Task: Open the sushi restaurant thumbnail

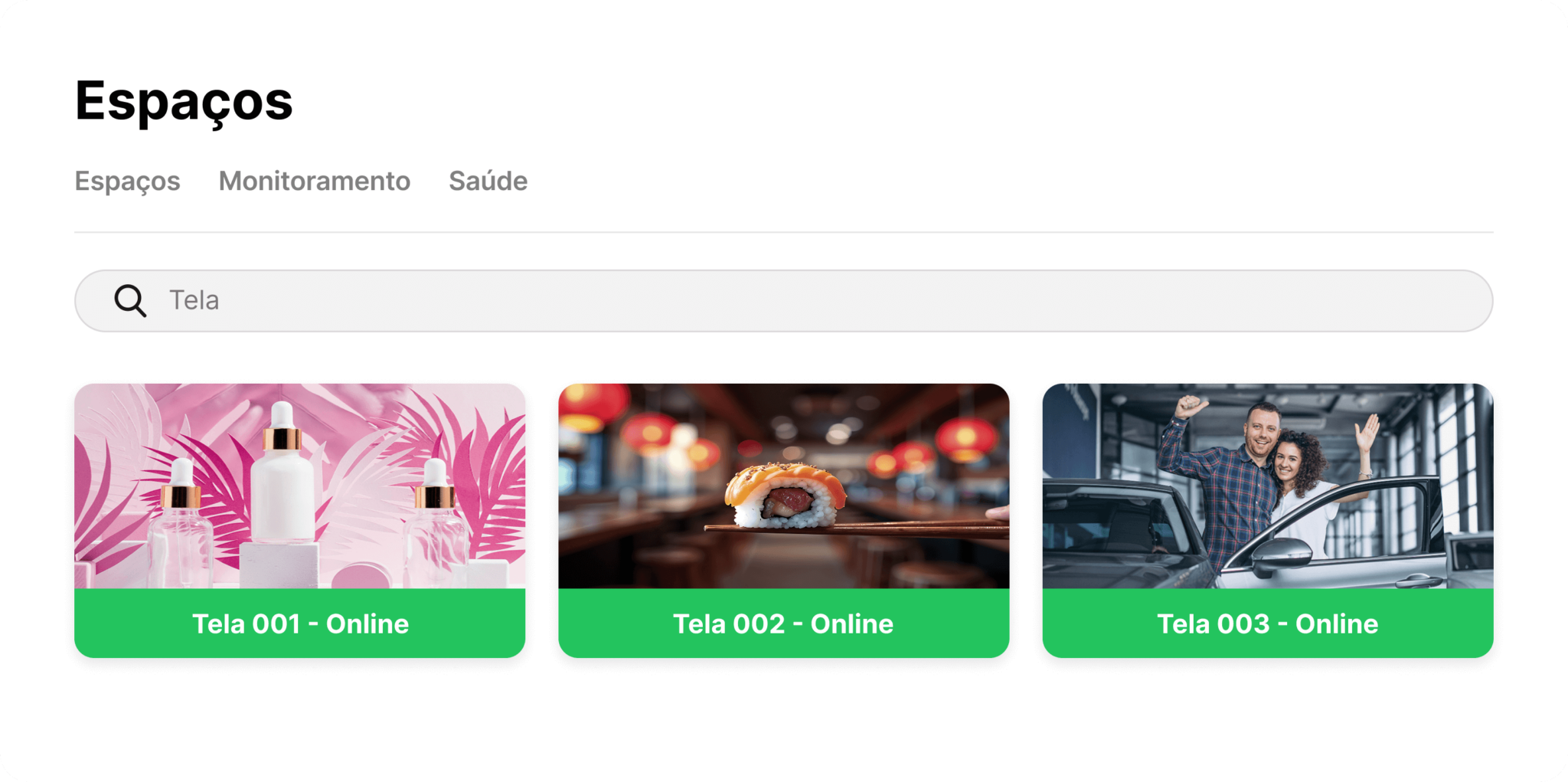Action: tap(783, 486)
